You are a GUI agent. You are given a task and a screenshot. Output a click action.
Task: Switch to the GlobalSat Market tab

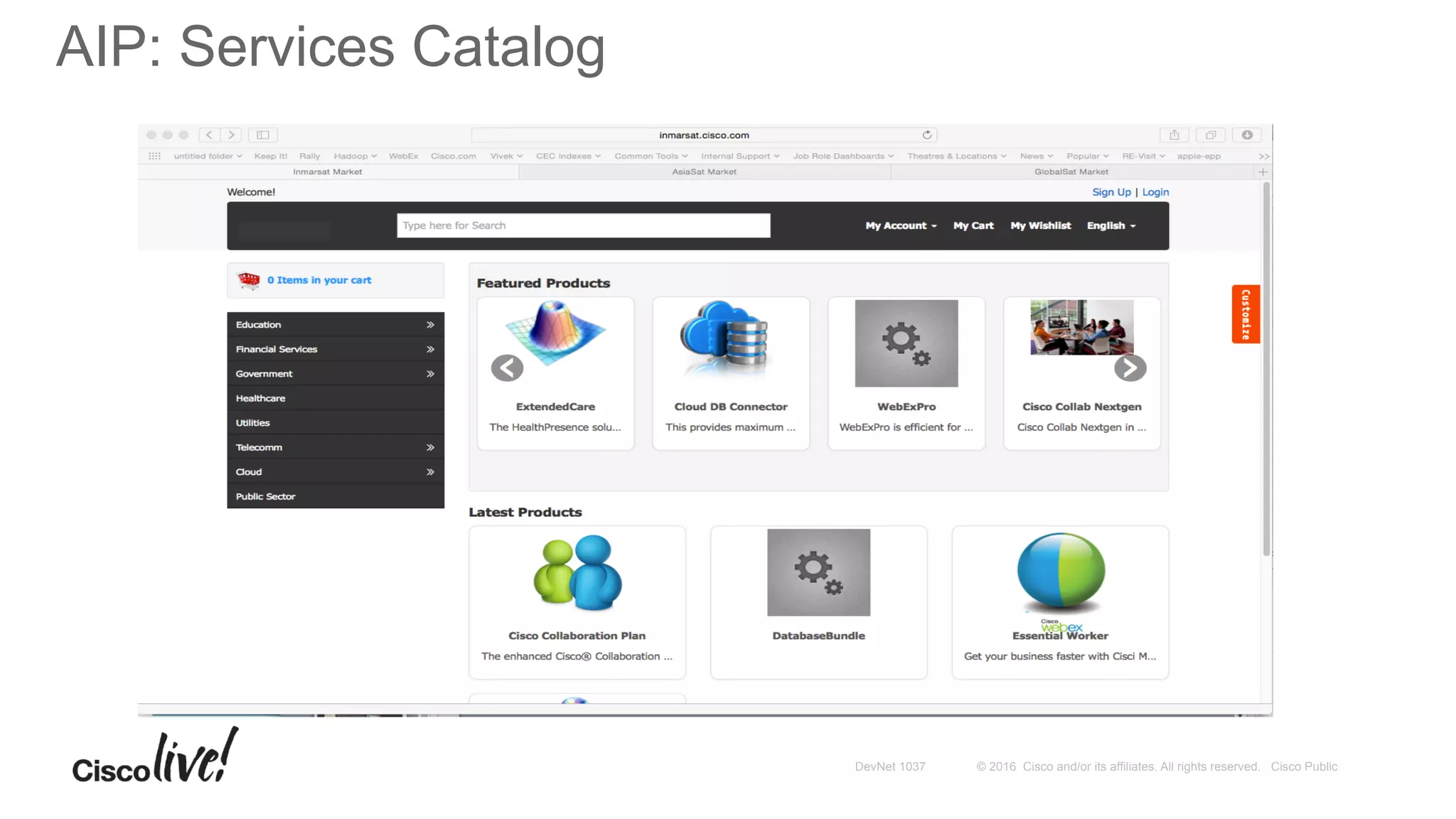[1071, 172]
